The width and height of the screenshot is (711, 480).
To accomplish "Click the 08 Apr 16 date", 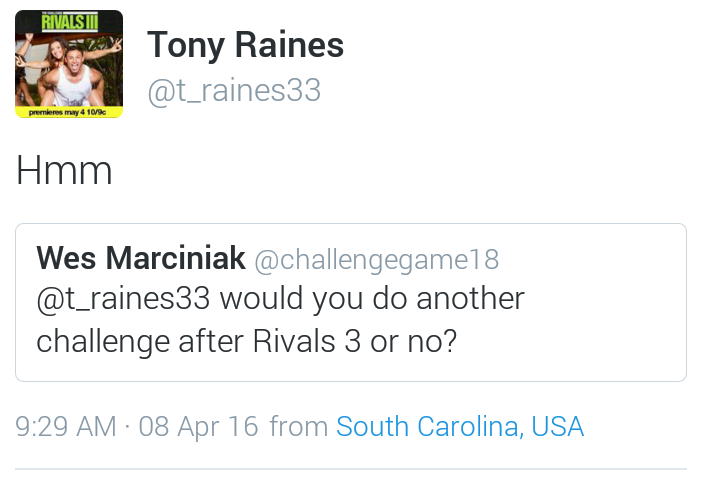I will [x=199, y=427].
